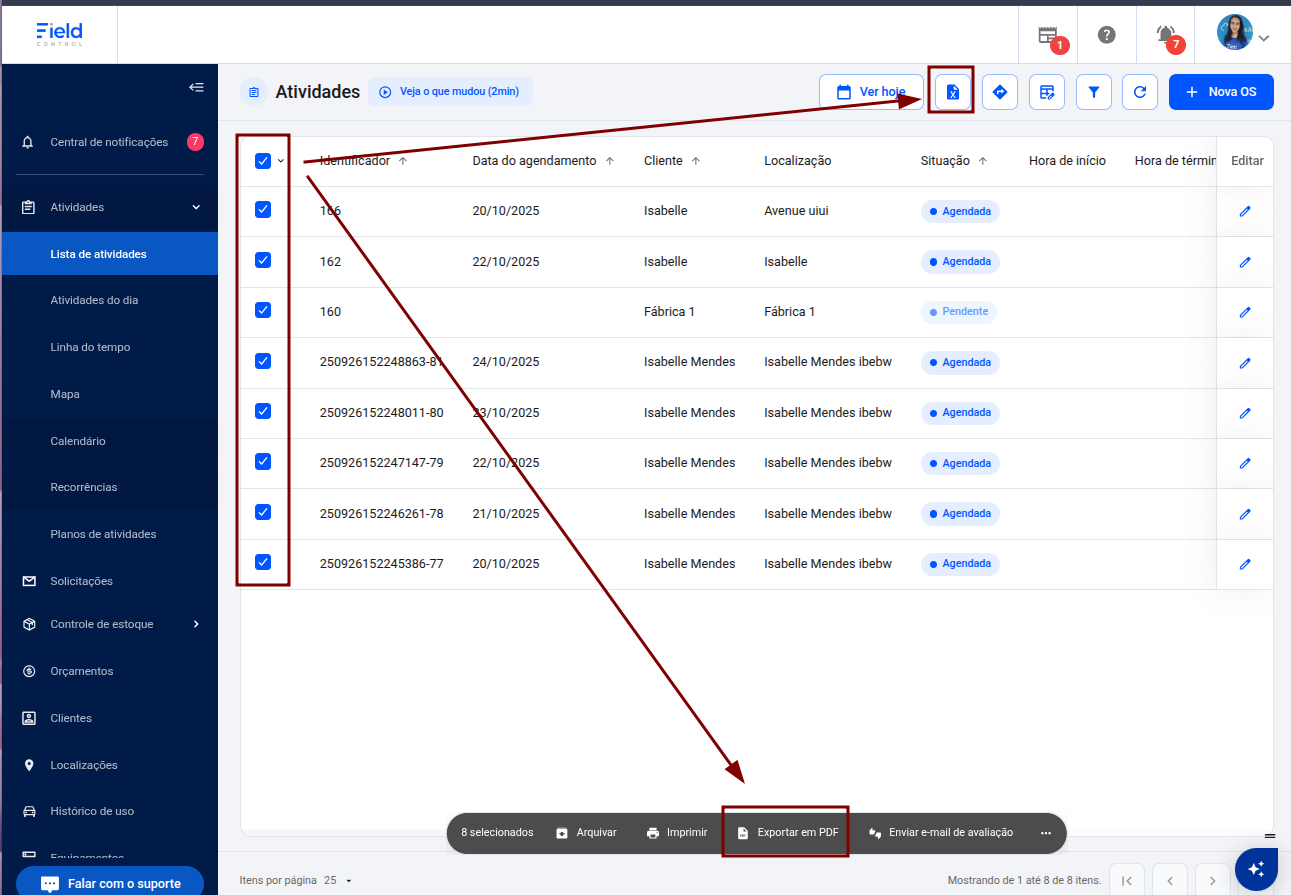The image size is (1291, 895).
Task: Click the Ver hoje button
Action: [x=871, y=92]
